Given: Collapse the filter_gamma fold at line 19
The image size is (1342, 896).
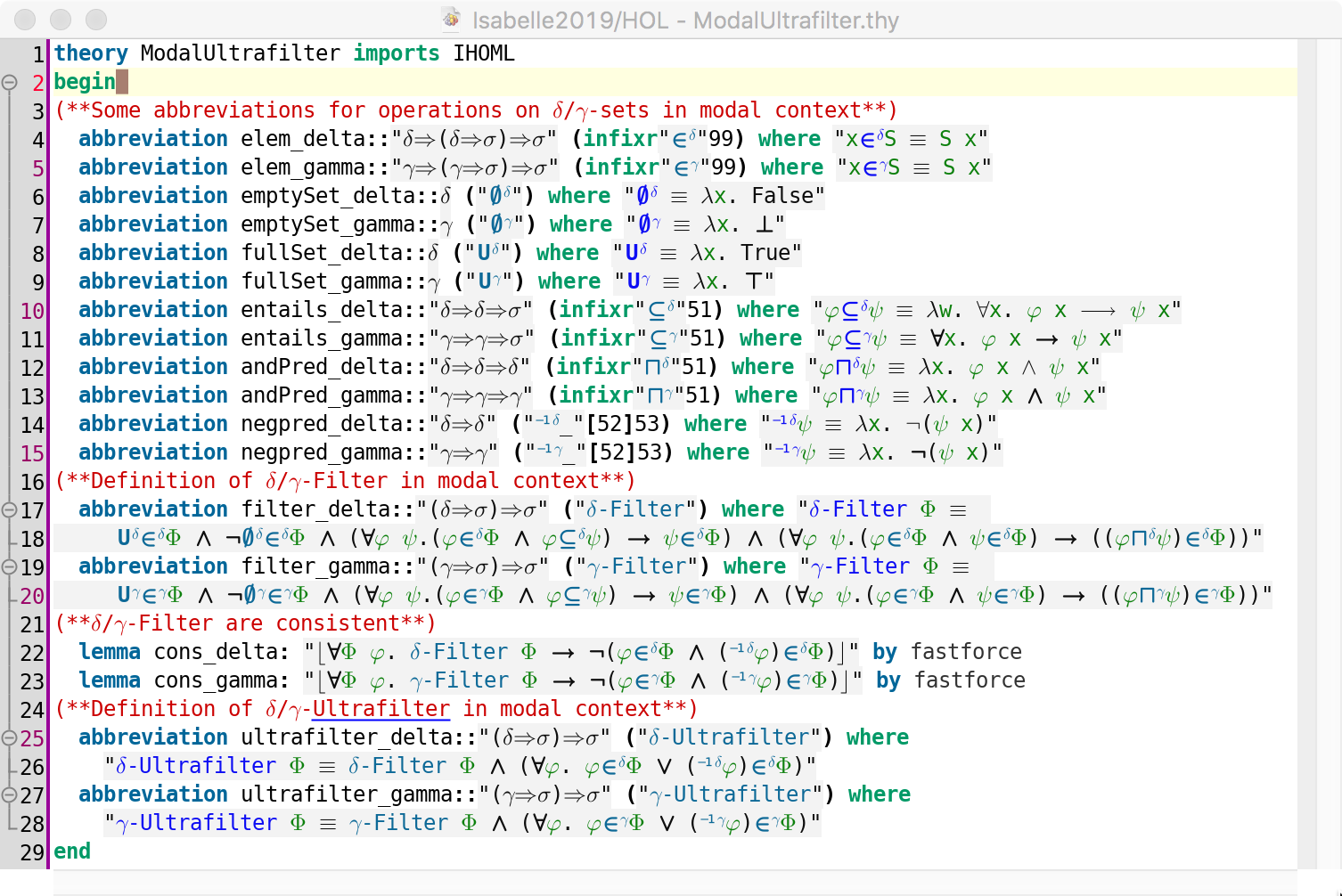Looking at the screenshot, I should [10, 567].
